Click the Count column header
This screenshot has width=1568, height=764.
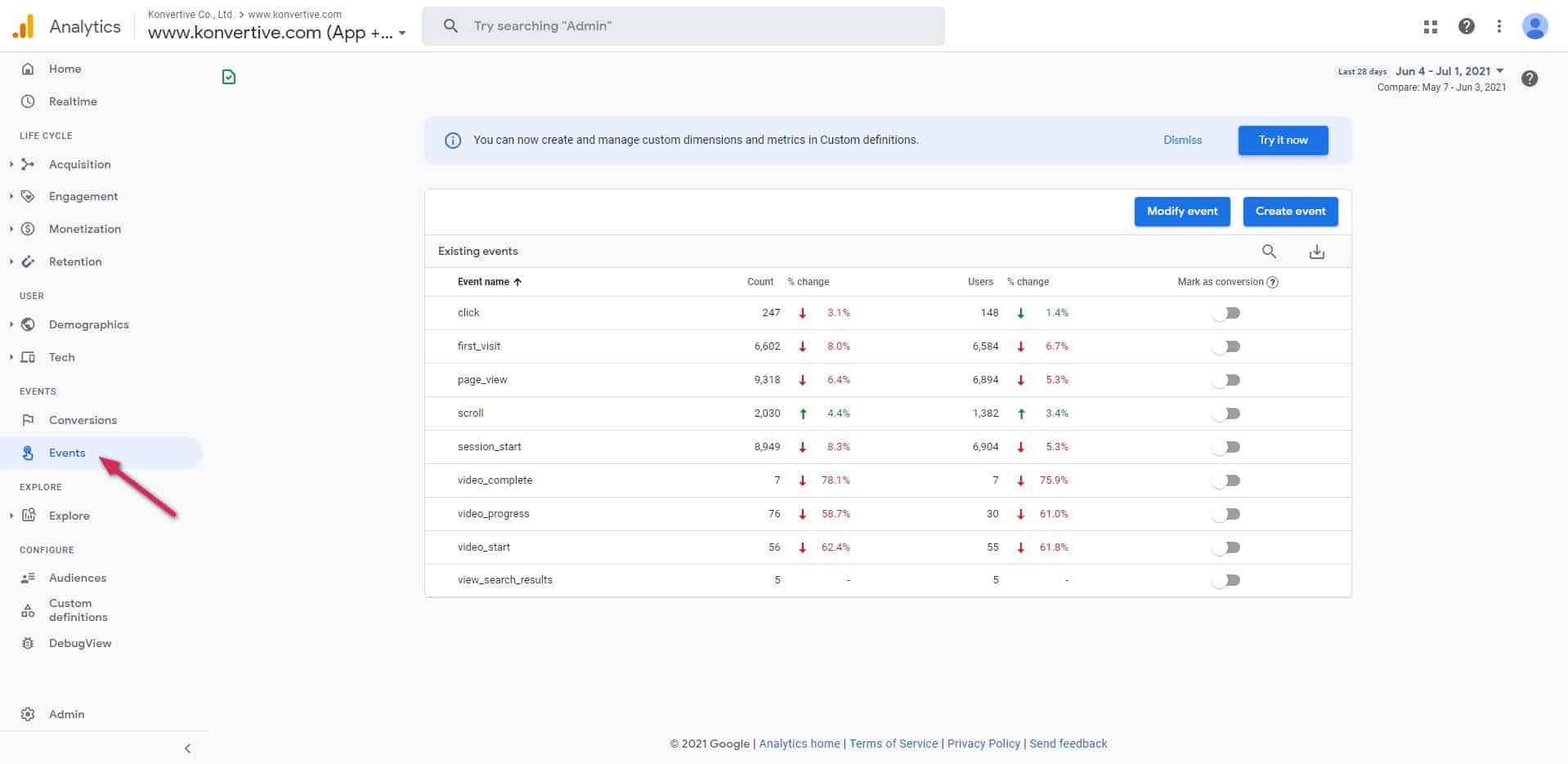[x=760, y=282]
